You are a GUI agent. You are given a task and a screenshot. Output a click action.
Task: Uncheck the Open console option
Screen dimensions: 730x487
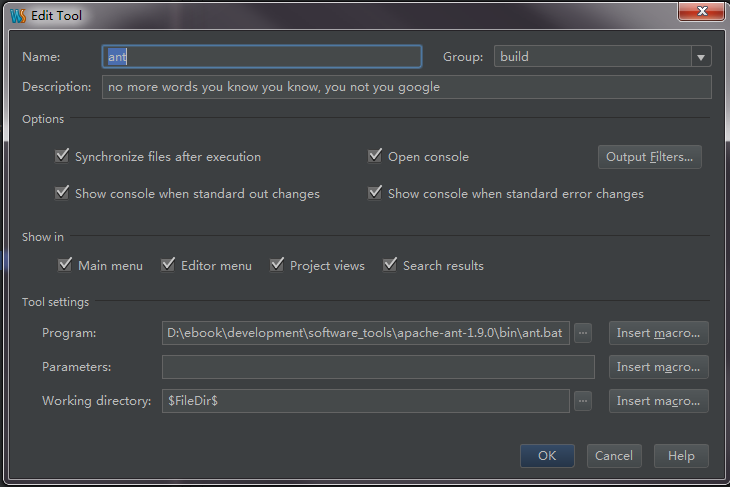tap(376, 156)
